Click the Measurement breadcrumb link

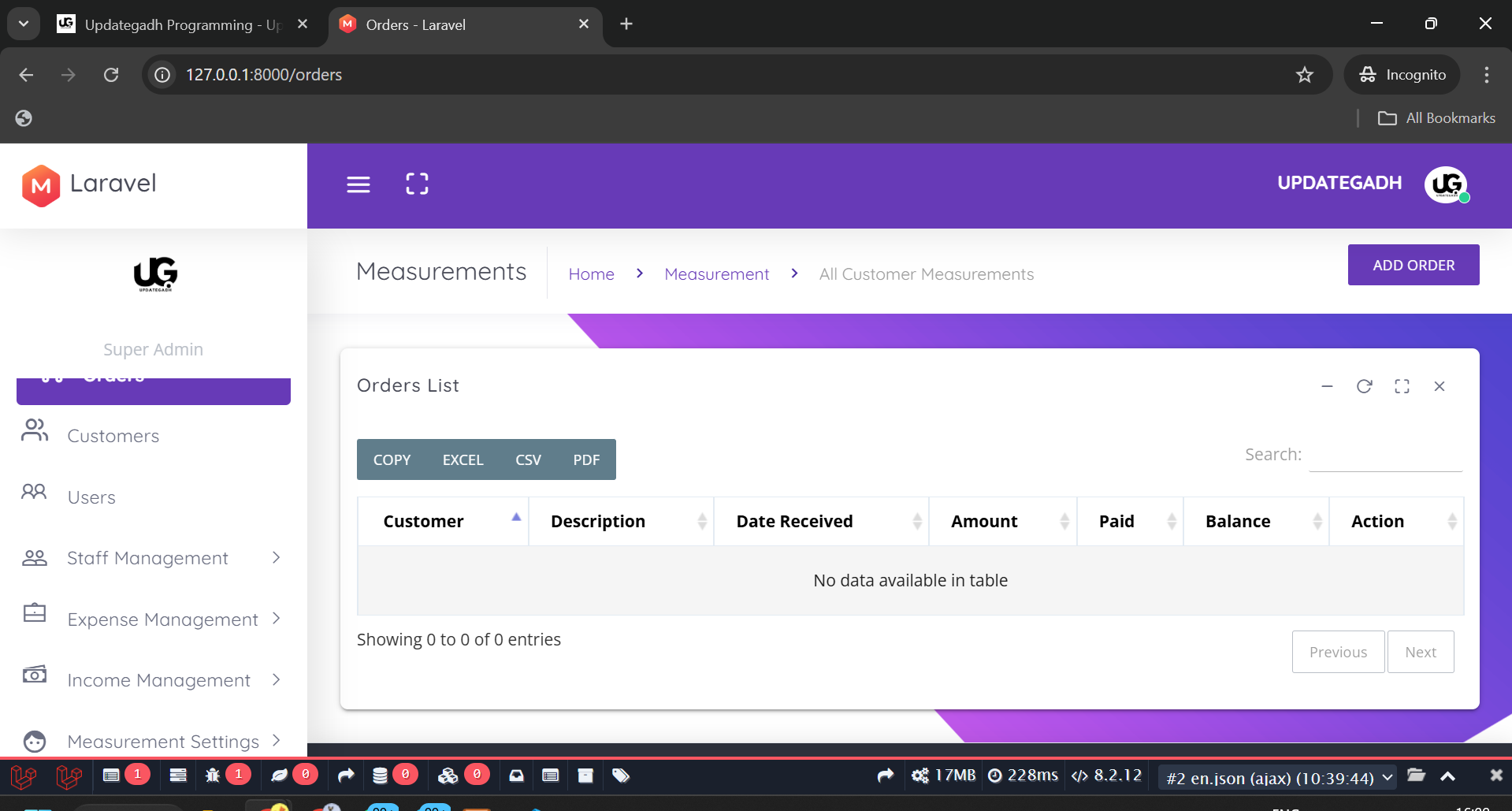[716, 274]
